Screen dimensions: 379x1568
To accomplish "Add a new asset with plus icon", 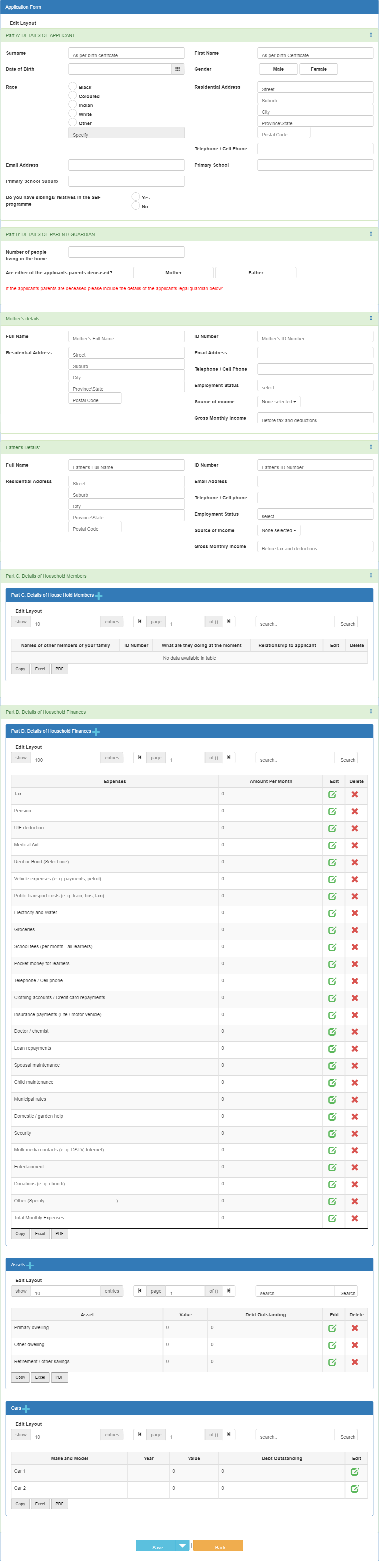I will click(30, 1265).
